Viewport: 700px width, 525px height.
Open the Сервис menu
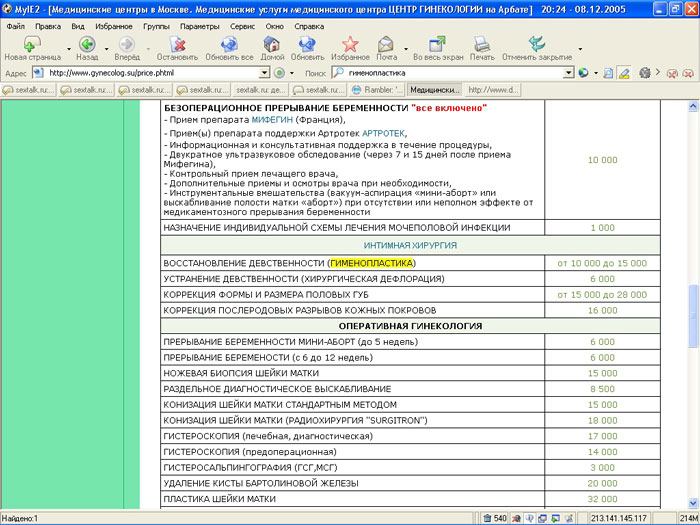pyautogui.click(x=242, y=25)
